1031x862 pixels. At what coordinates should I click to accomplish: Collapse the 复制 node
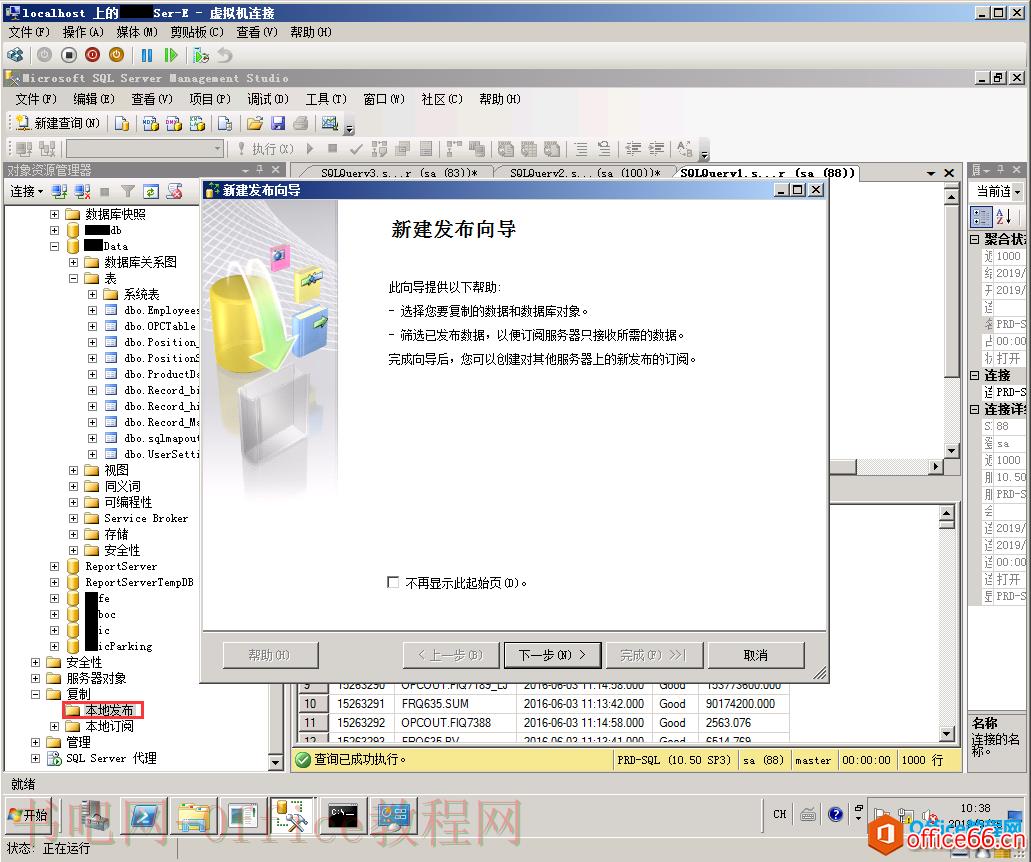[x=36, y=694]
